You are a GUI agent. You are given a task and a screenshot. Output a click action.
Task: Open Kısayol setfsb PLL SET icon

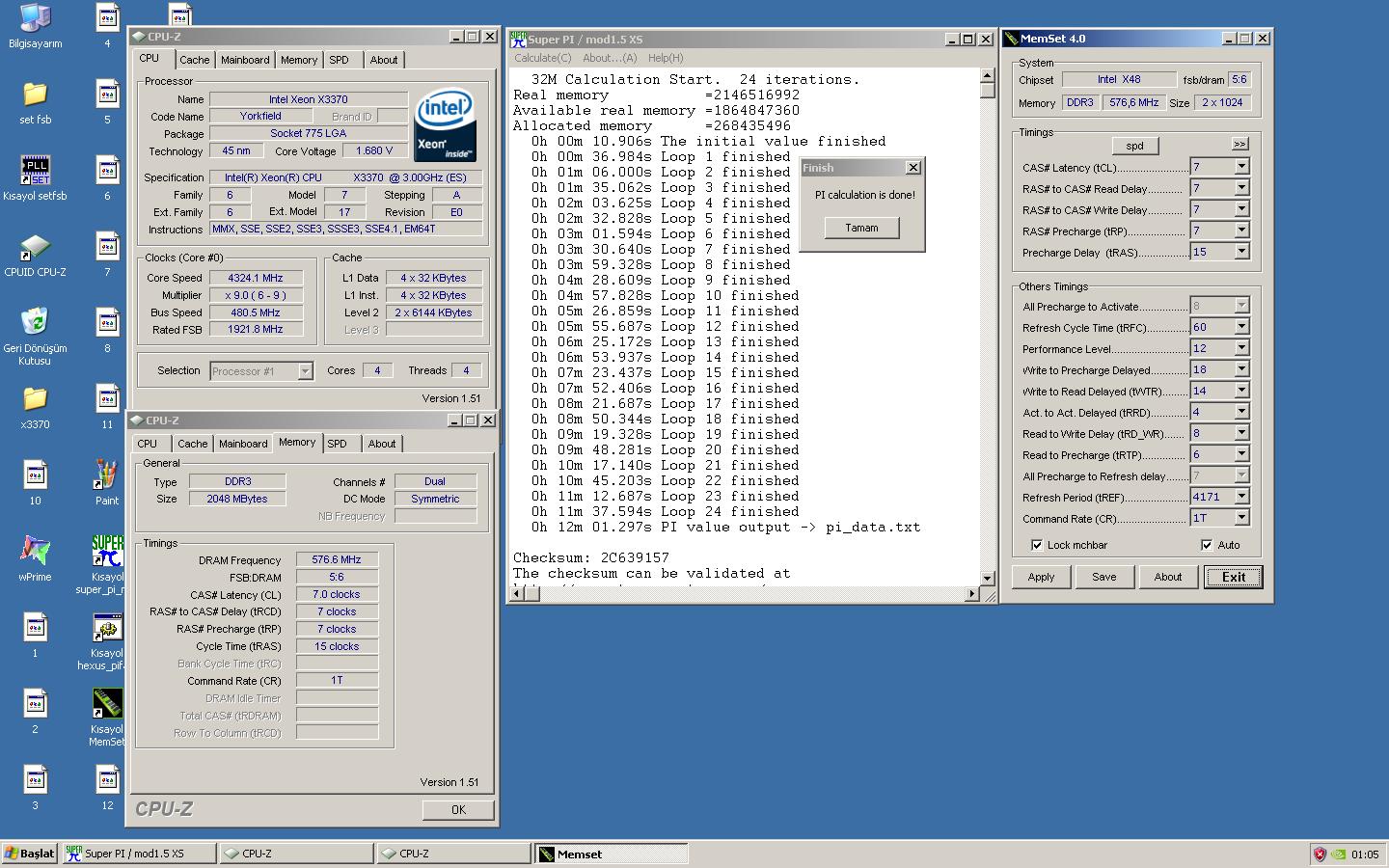point(35,178)
